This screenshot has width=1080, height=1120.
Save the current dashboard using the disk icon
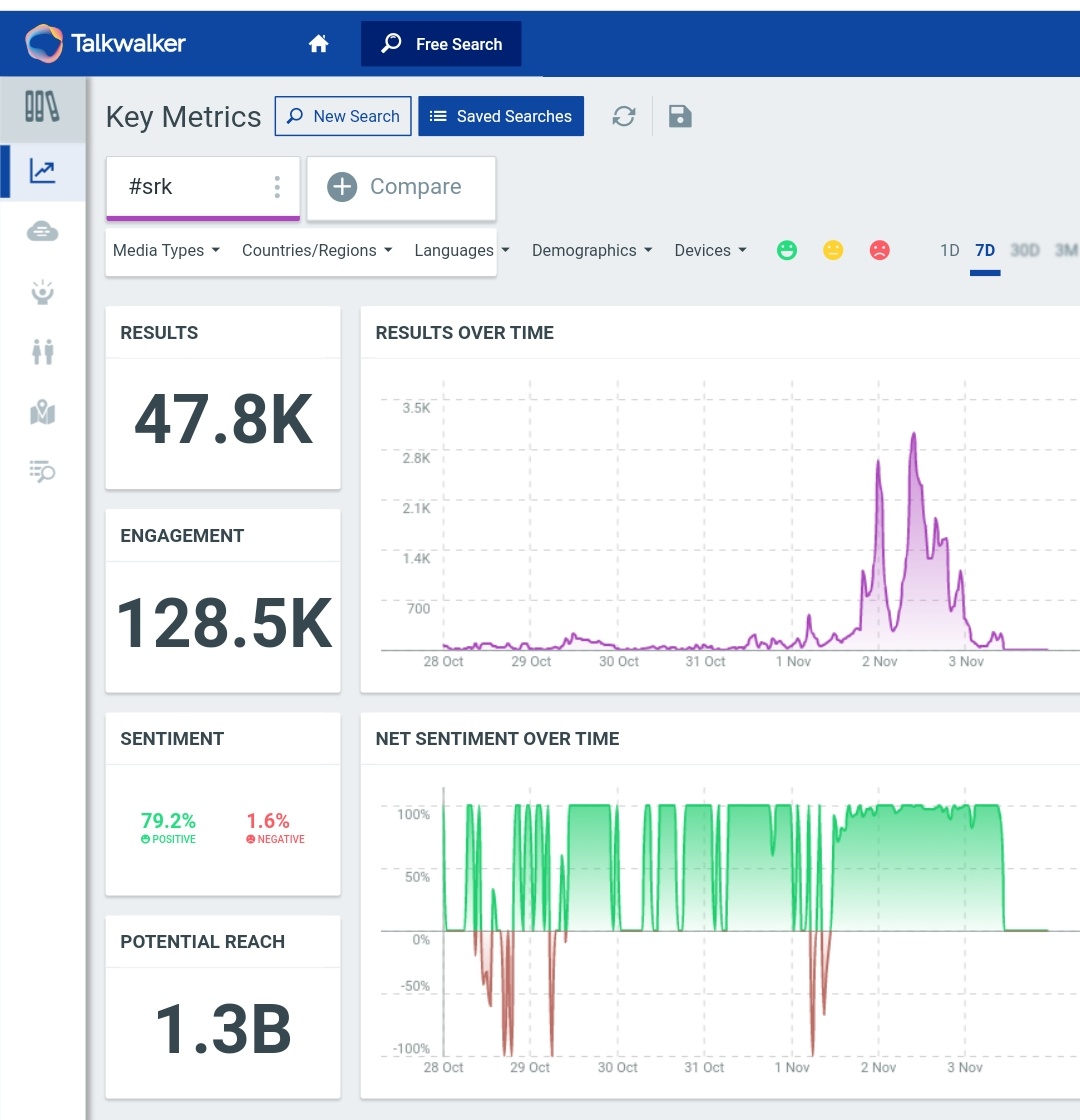click(680, 116)
